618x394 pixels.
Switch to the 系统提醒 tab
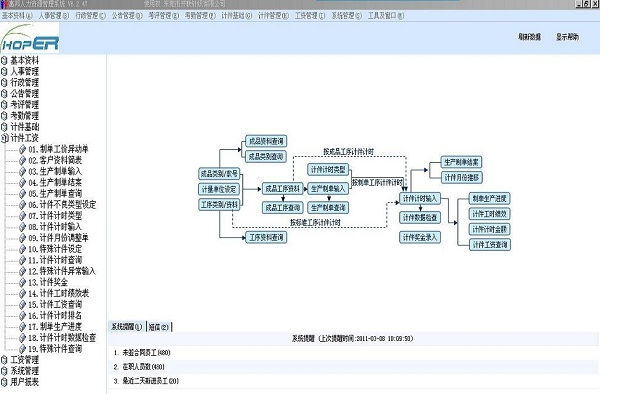pos(127,327)
